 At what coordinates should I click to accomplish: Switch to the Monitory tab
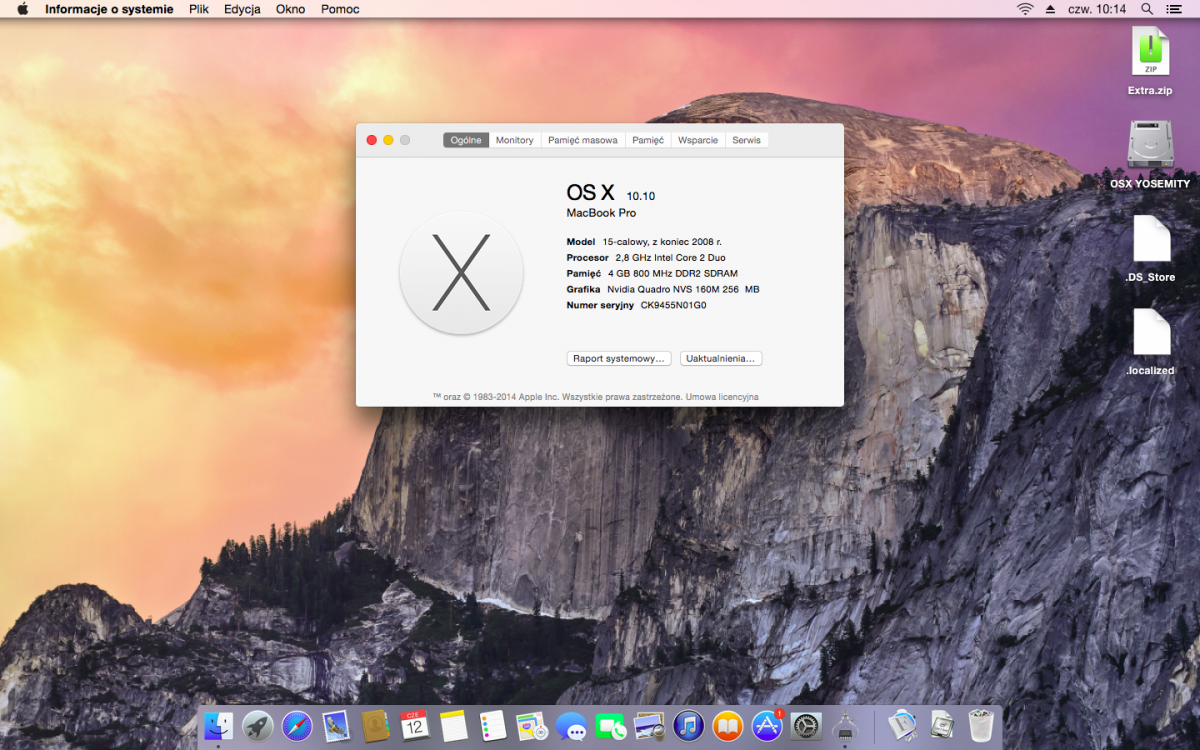click(515, 140)
